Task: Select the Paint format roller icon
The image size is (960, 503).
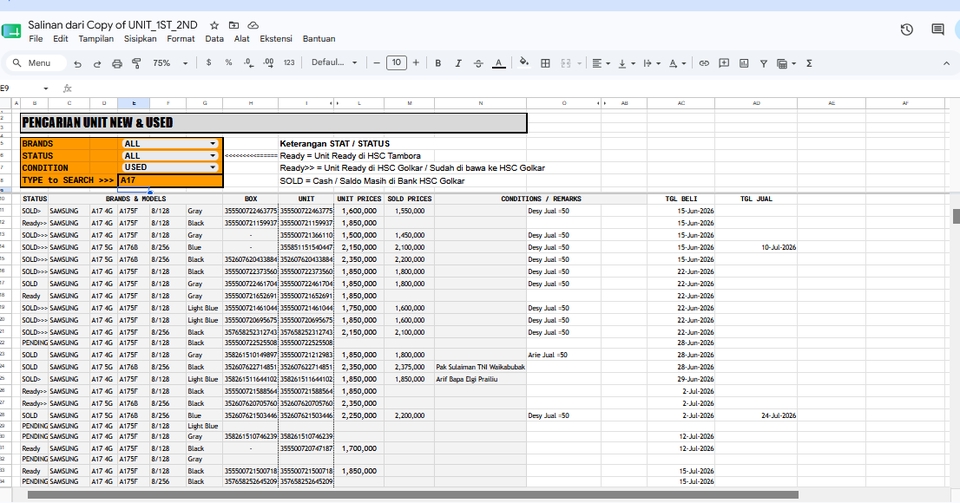Action: pyautogui.click(x=137, y=63)
